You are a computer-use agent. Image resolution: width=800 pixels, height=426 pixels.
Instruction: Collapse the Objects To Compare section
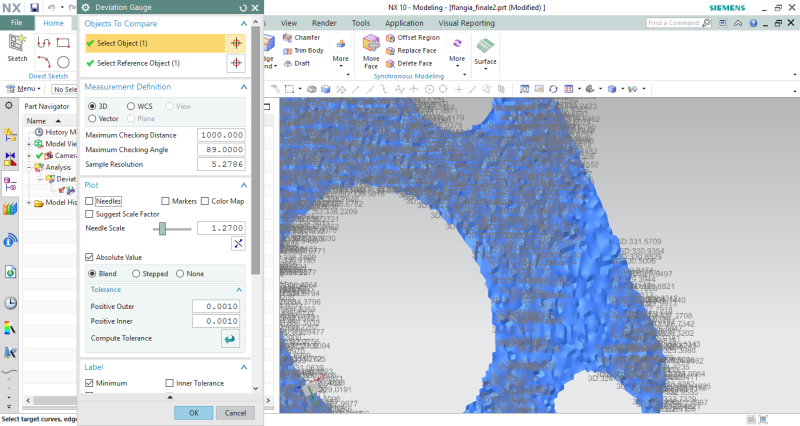[243, 24]
